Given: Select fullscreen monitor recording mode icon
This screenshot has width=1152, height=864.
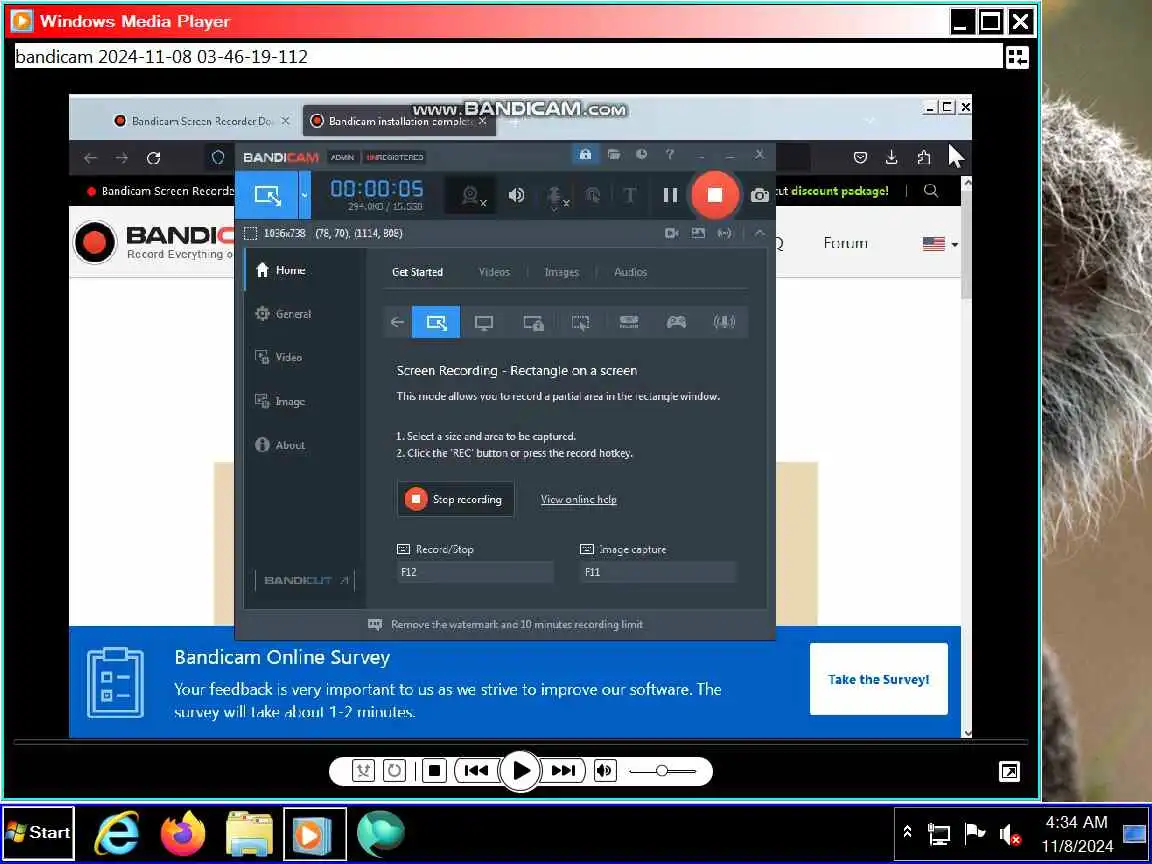Looking at the screenshot, I should 483,323.
